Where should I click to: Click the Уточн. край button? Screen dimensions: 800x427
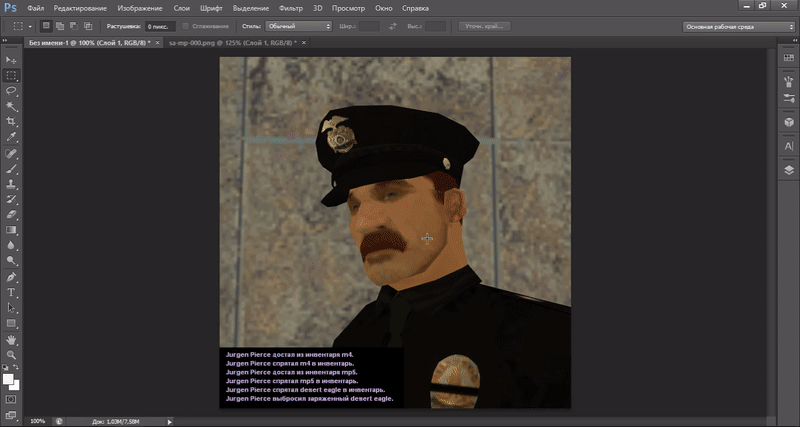(x=484, y=26)
